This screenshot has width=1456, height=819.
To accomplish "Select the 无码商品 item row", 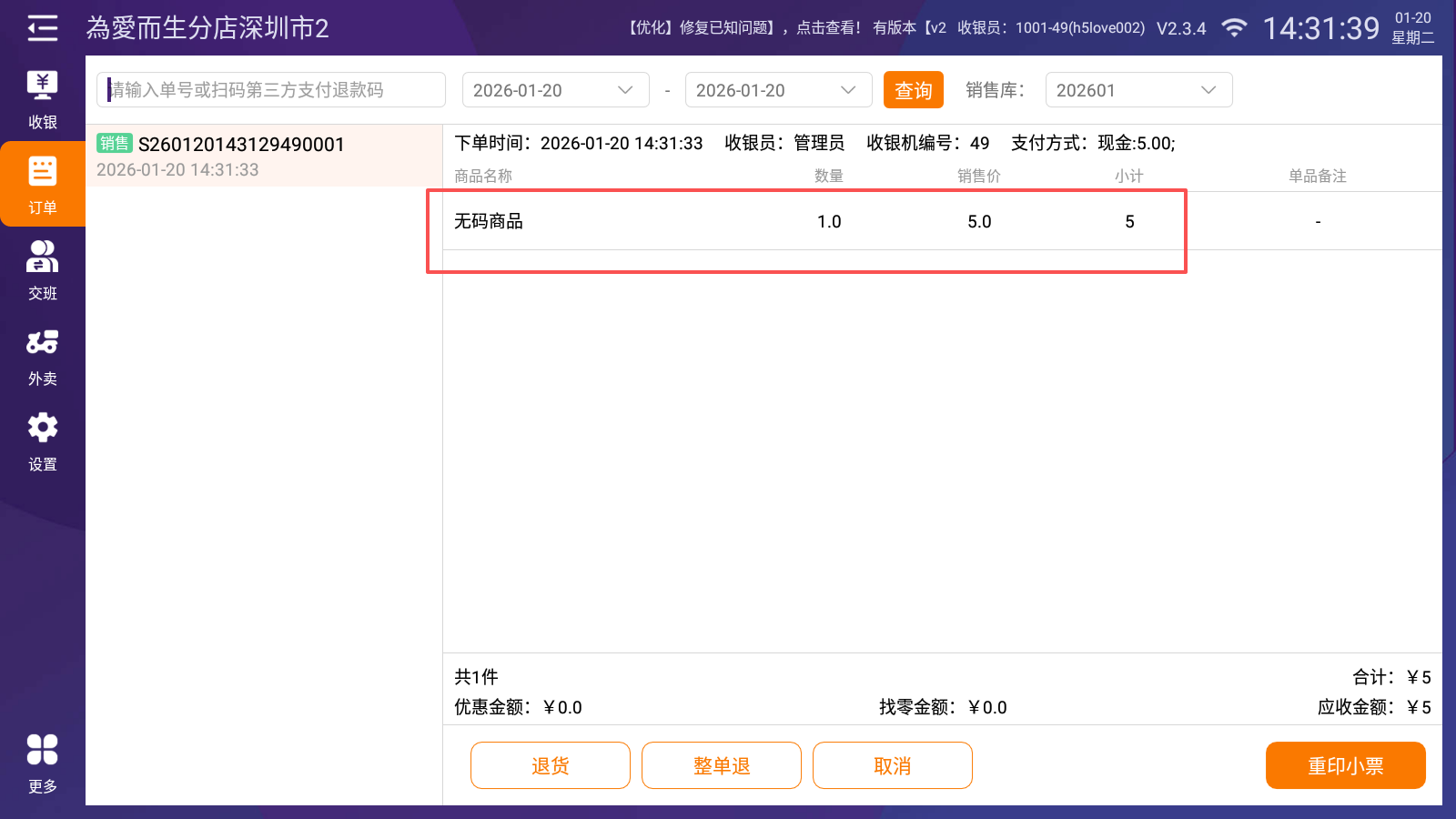I will point(805,222).
